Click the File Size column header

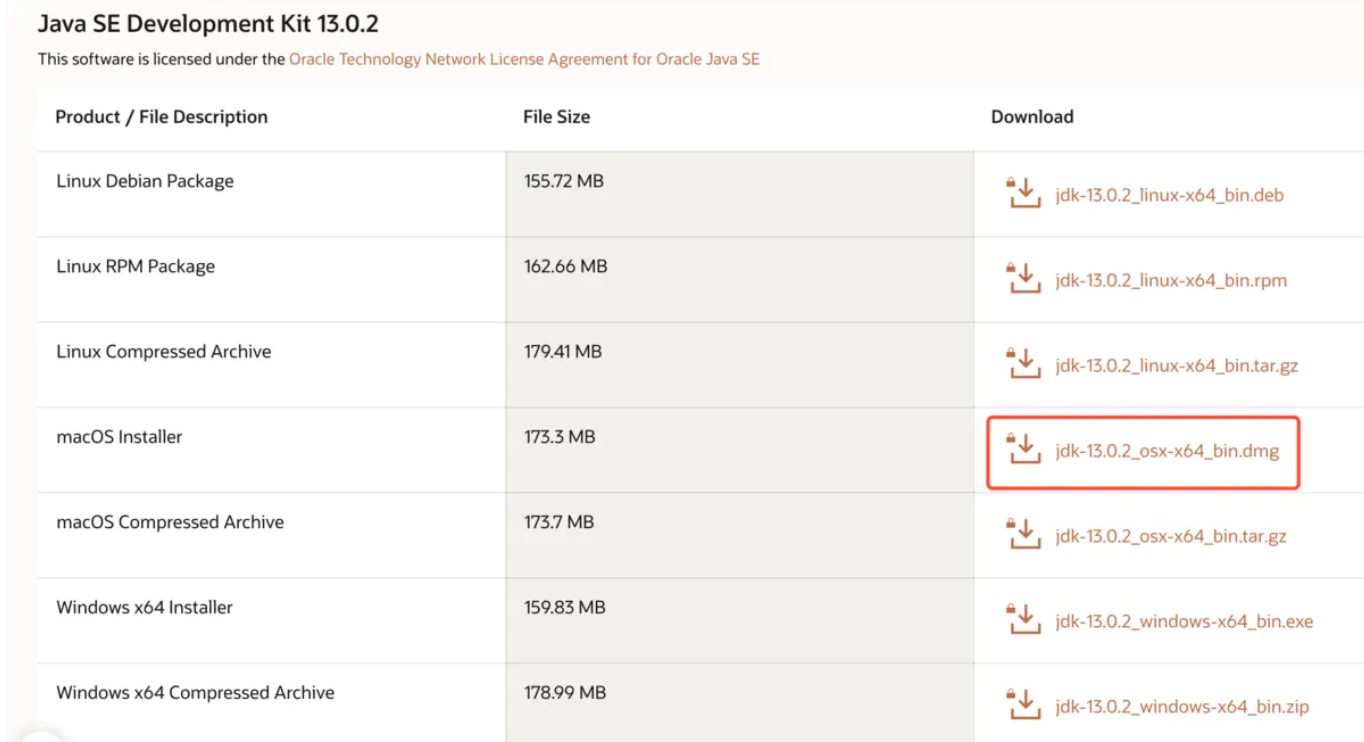coord(556,117)
